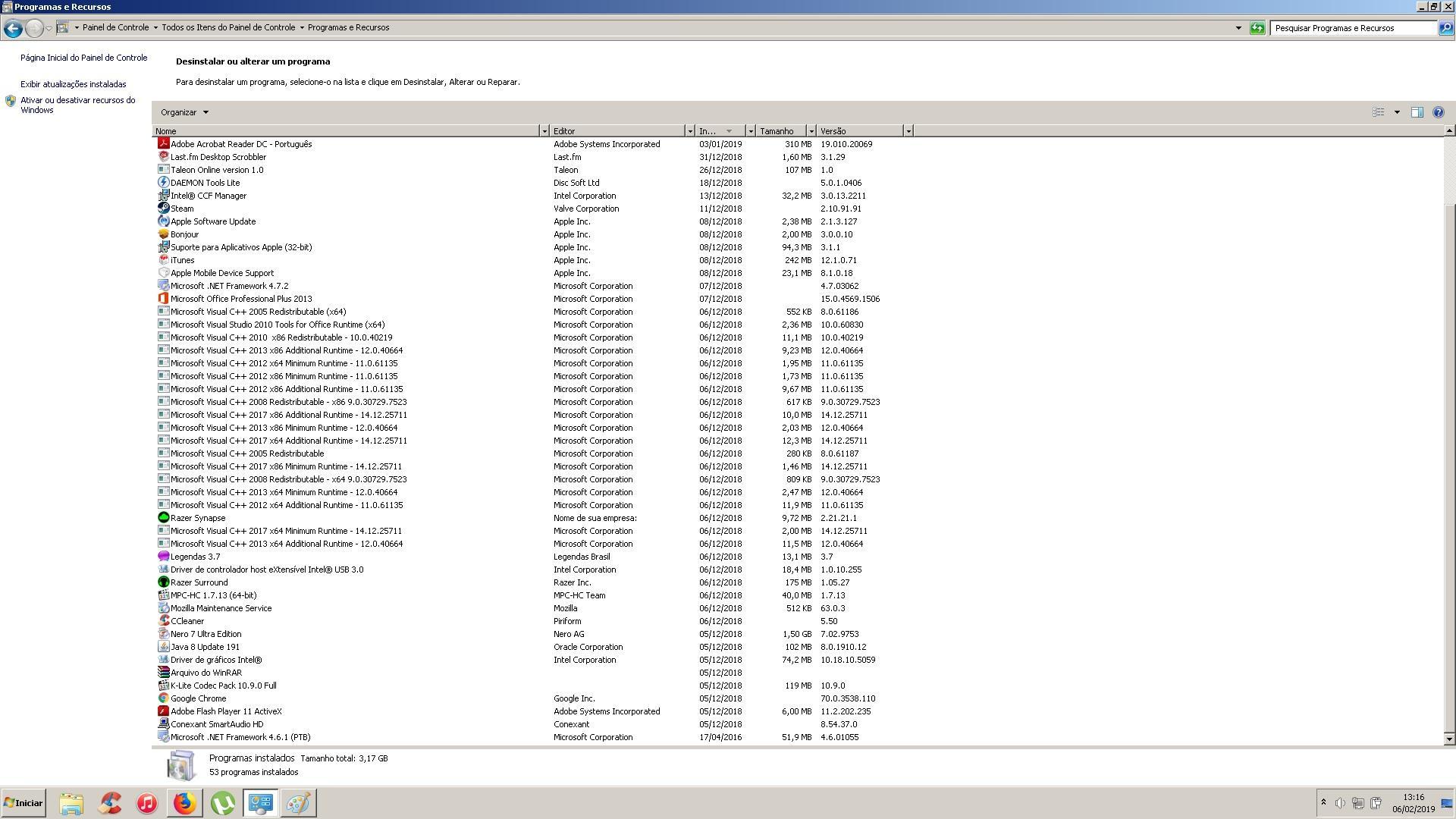Screen dimensions: 1456x819
Task: Sort by the Nome column header
Action: [346, 131]
